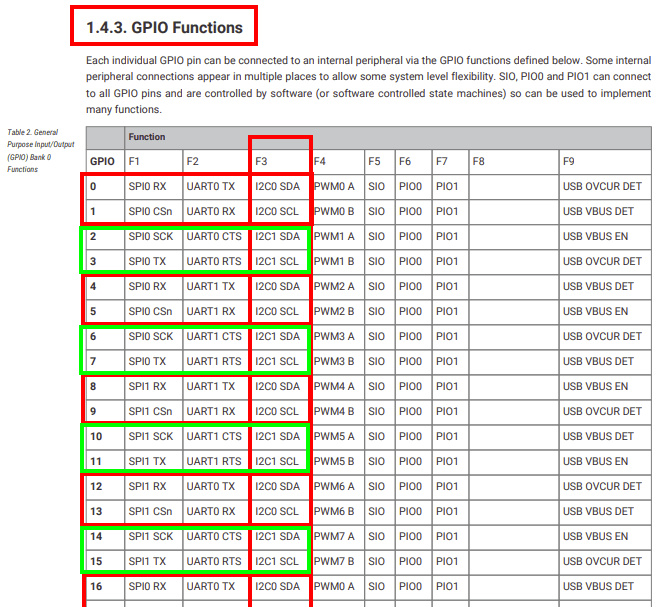
Task: Select 'SPI0 TX' in GPIO 3 row
Action: coord(147,261)
